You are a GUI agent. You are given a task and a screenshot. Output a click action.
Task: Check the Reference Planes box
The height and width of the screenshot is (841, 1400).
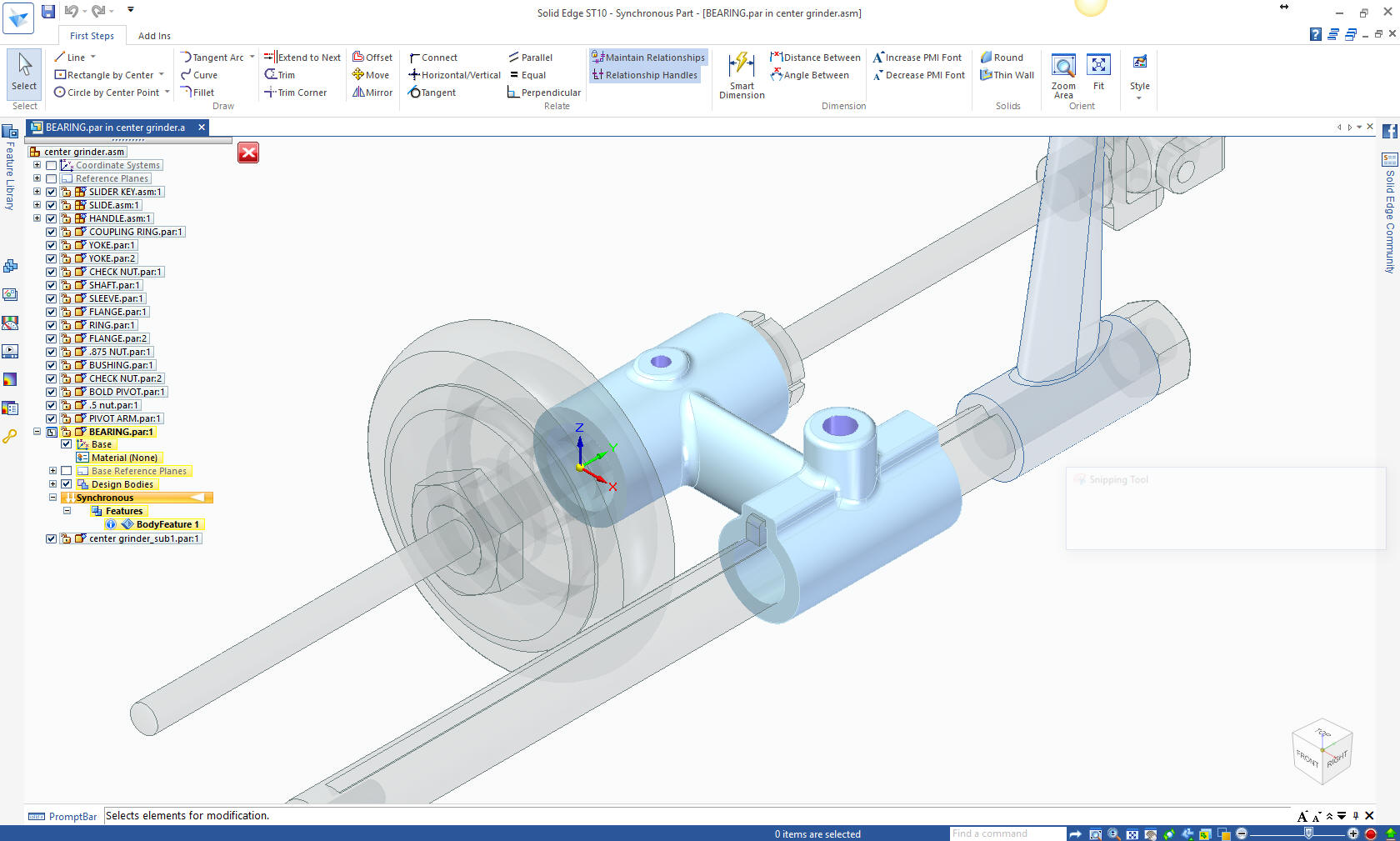point(52,178)
